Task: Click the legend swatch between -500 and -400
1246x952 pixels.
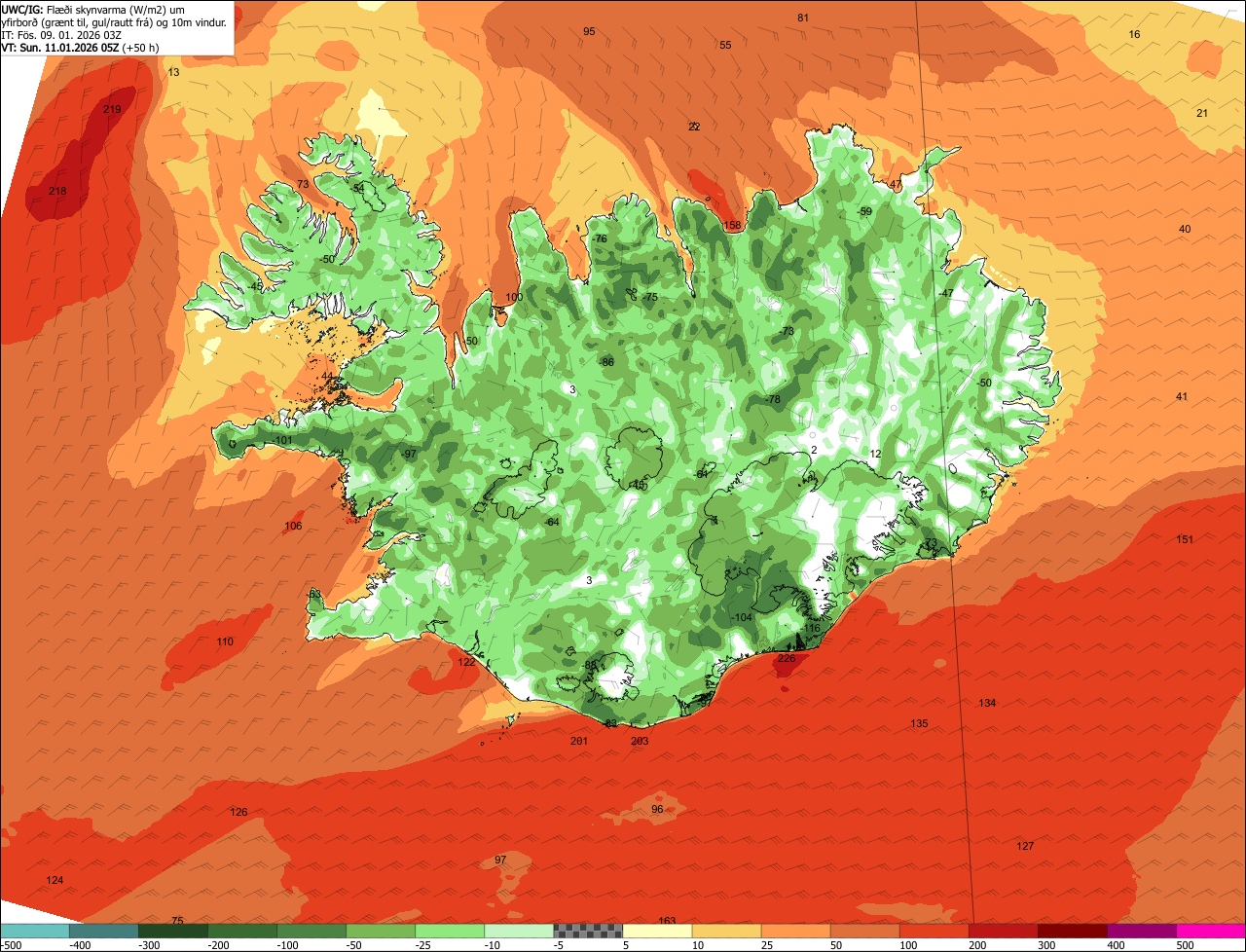Action: [34, 931]
